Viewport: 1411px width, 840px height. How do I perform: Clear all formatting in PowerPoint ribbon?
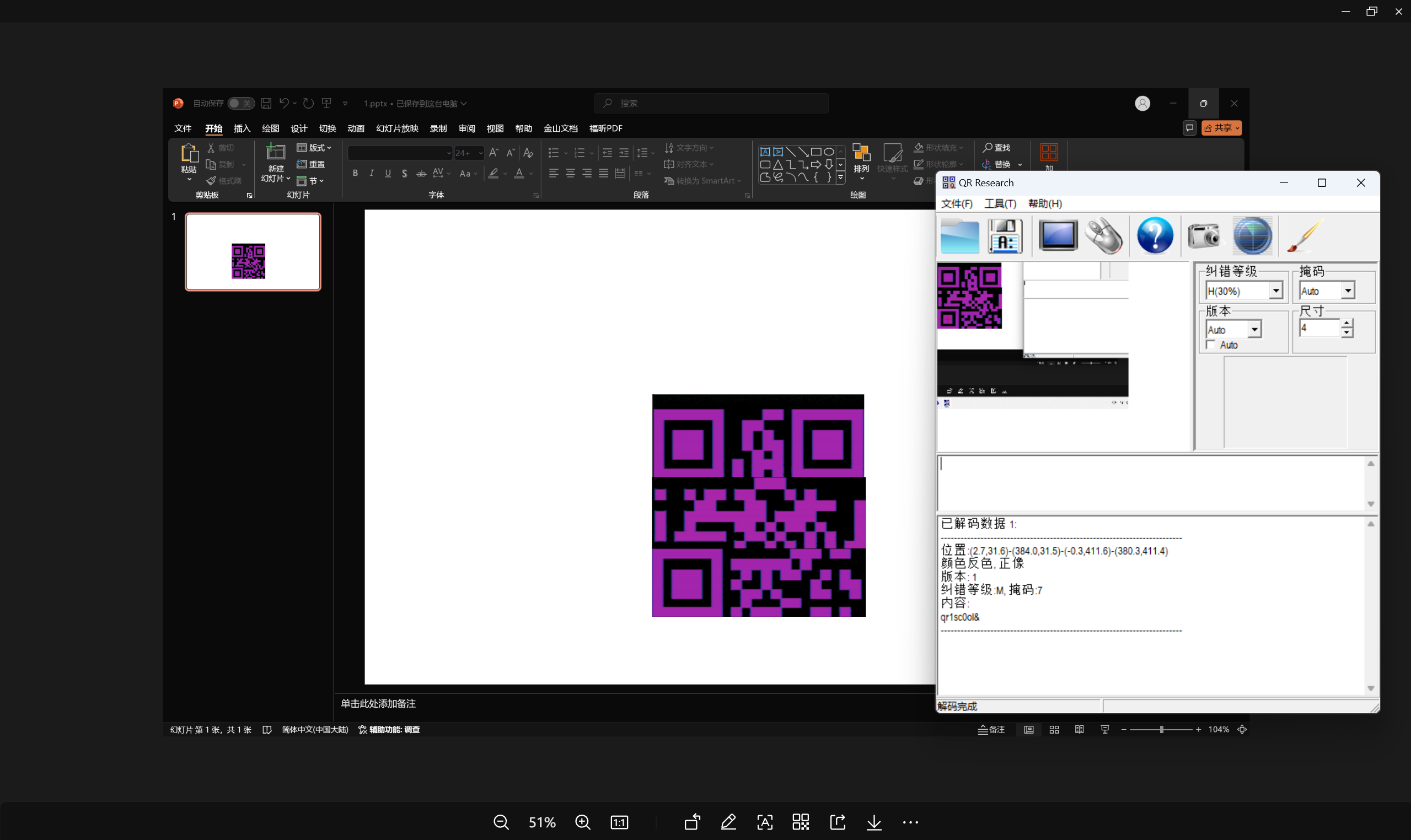528,153
